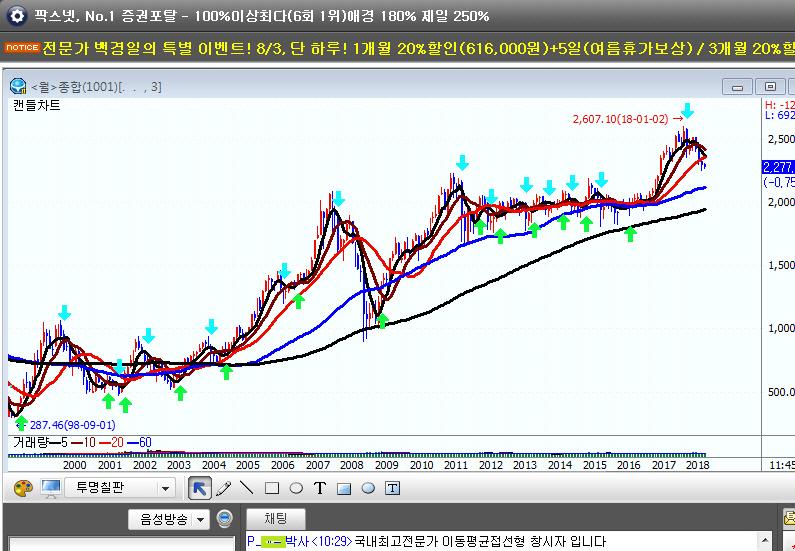Open the paint palette color picker
The height and width of the screenshot is (551, 795).
coord(23,488)
